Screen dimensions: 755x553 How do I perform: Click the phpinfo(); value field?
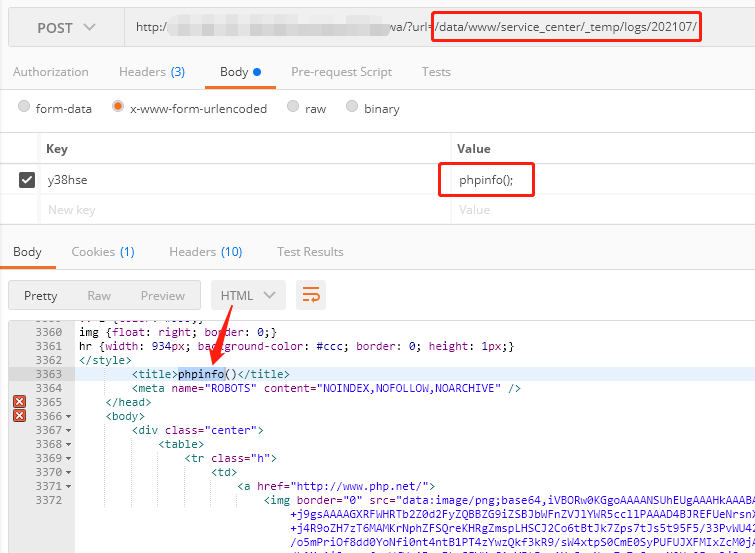click(486, 180)
